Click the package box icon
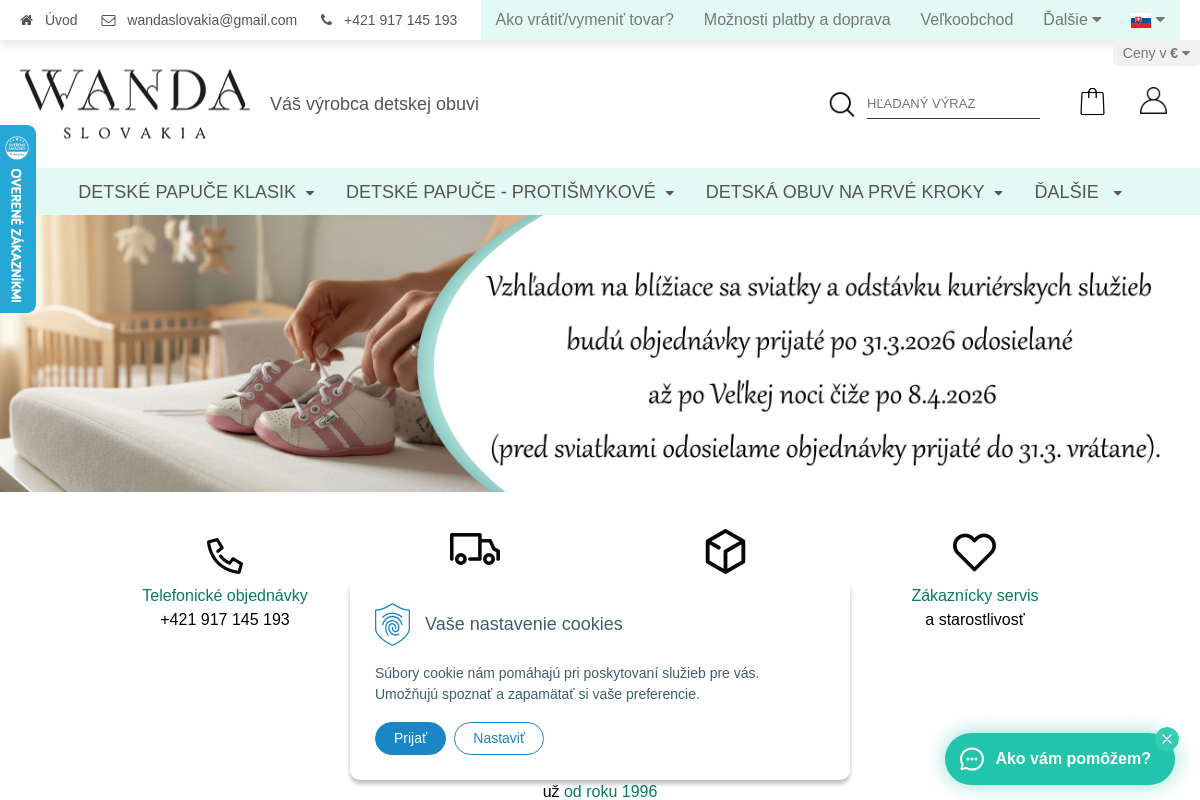The width and height of the screenshot is (1200, 800). click(725, 551)
